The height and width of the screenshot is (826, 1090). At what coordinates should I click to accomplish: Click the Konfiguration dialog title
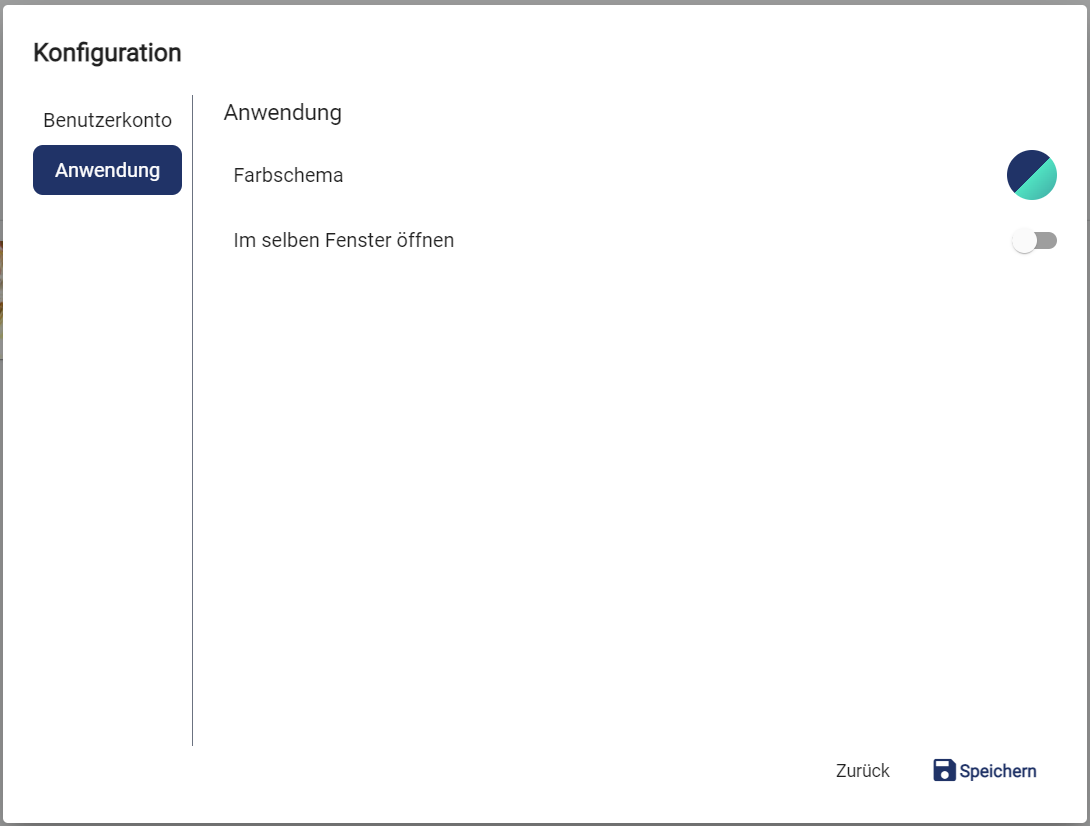coord(107,53)
